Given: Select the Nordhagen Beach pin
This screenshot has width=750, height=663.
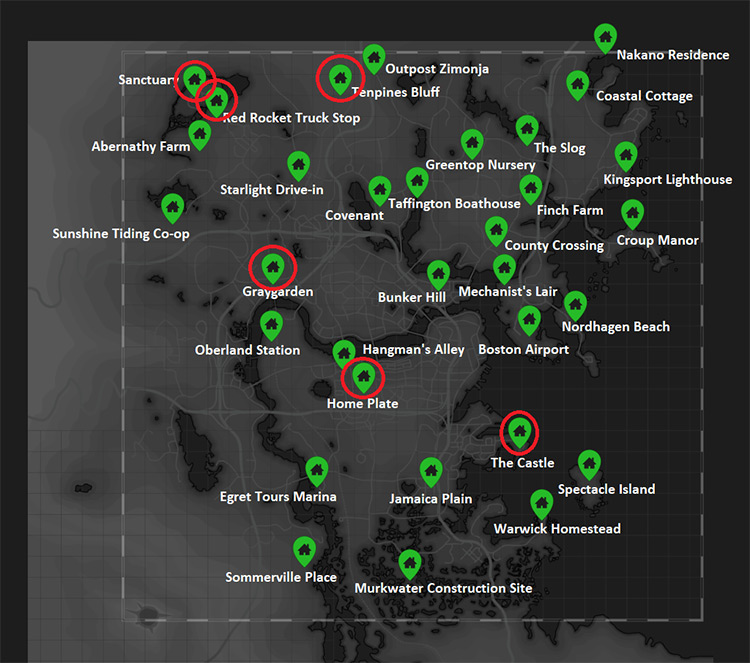Looking at the screenshot, I should pos(575,306).
